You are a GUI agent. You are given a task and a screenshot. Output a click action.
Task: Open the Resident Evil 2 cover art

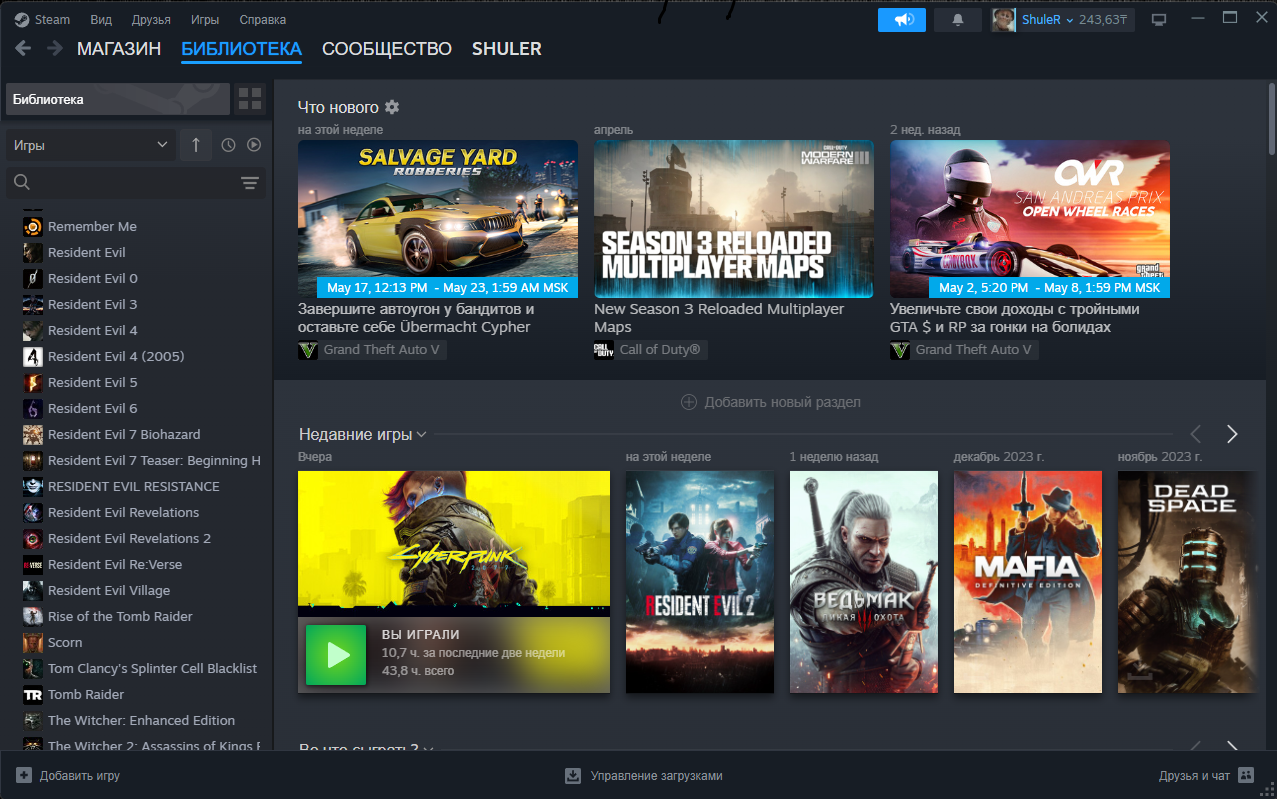point(700,582)
